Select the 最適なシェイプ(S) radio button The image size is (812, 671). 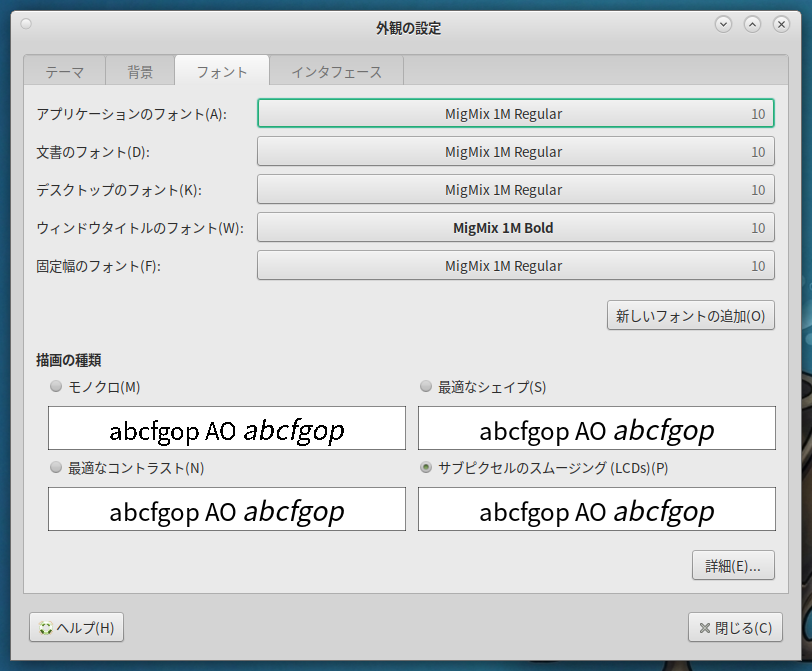(426, 386)
